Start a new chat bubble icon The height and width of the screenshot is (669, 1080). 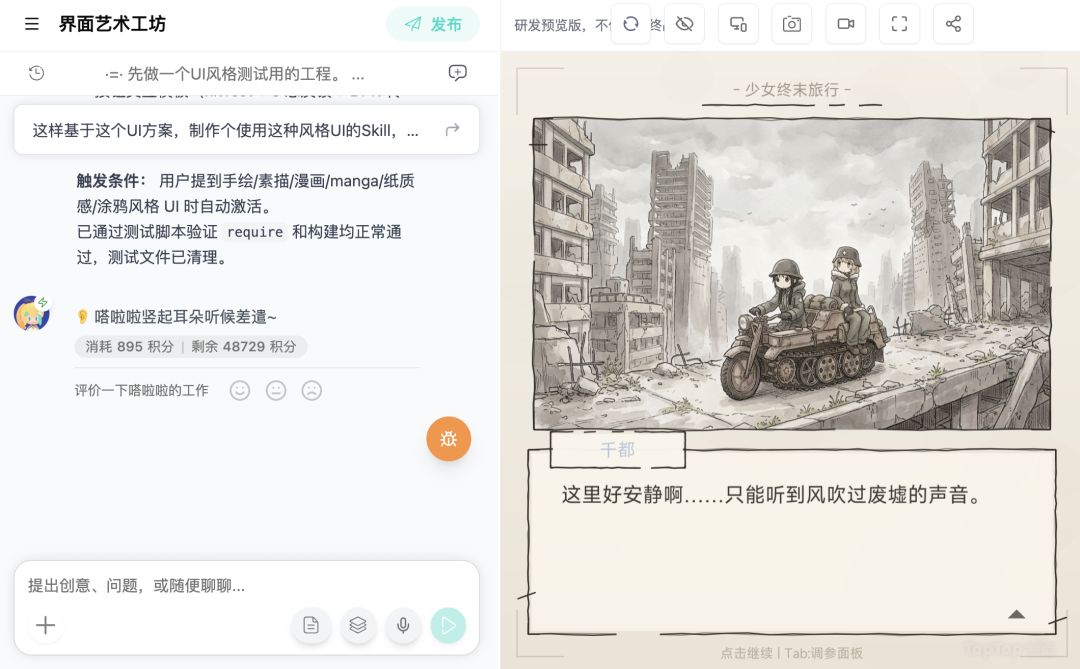point(457,73)
